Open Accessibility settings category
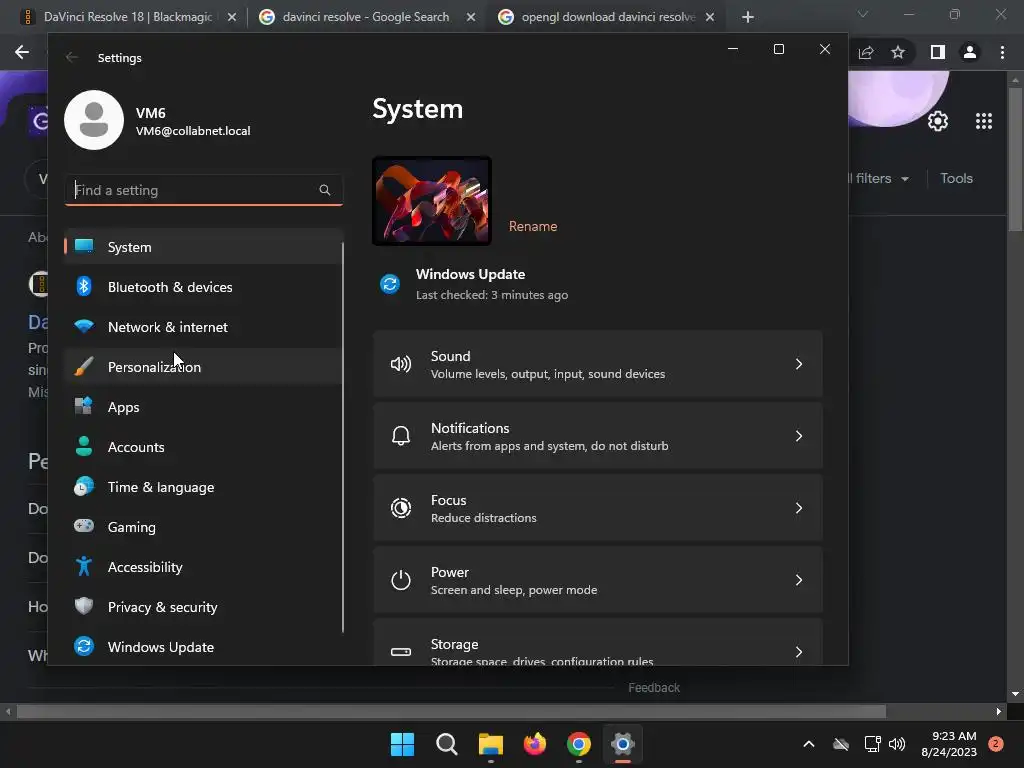Viewport: 1024px width, 768px height. pyautogui.click(x=203, y=567)
